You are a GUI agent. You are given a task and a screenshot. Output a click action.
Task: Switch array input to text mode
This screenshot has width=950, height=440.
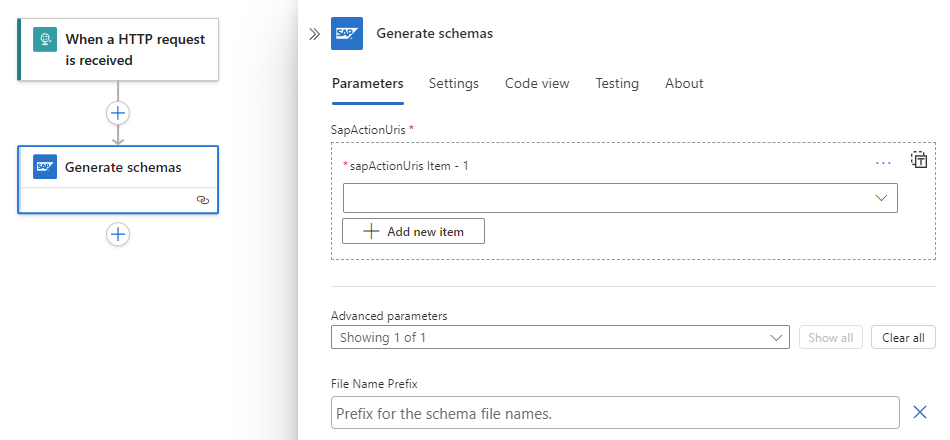(x=919, y=160)
